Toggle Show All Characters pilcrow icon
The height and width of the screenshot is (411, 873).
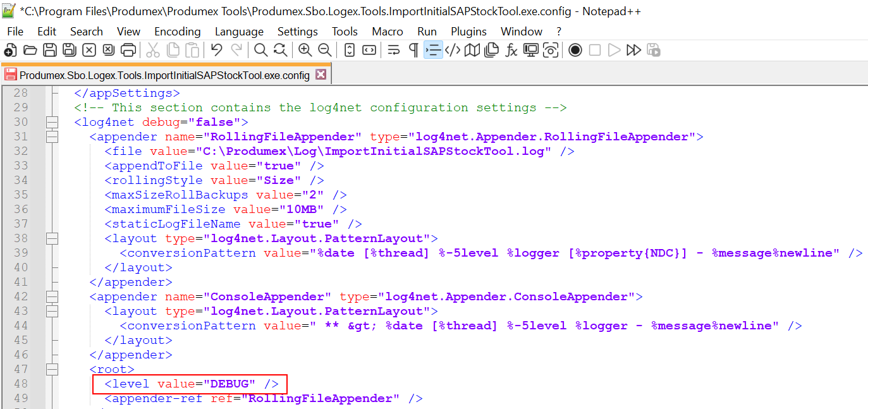pos(413,51)
